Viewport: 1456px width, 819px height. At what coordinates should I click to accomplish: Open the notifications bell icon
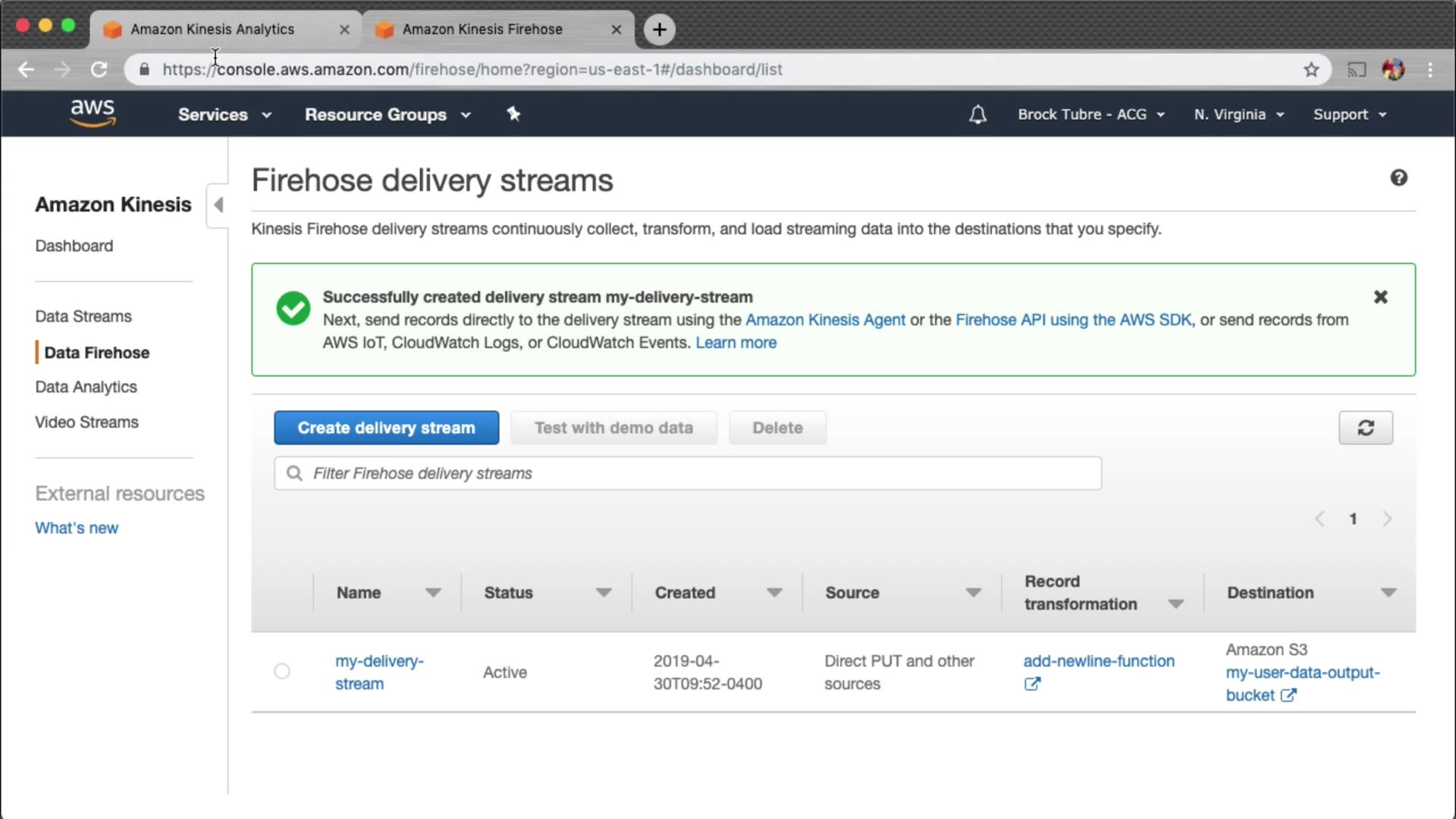977,115
